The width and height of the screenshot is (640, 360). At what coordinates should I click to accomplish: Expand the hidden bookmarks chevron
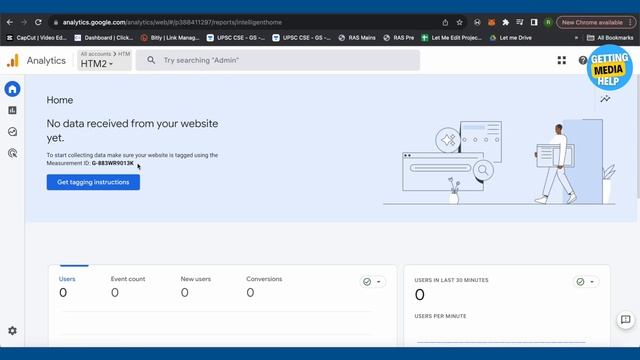click(x=576, y=38)
